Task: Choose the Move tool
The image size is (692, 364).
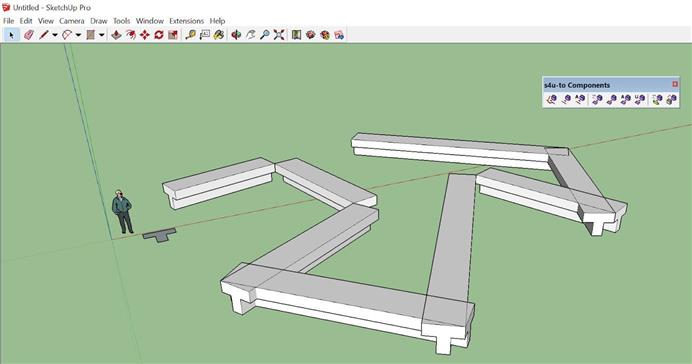Action: point(145,35)
